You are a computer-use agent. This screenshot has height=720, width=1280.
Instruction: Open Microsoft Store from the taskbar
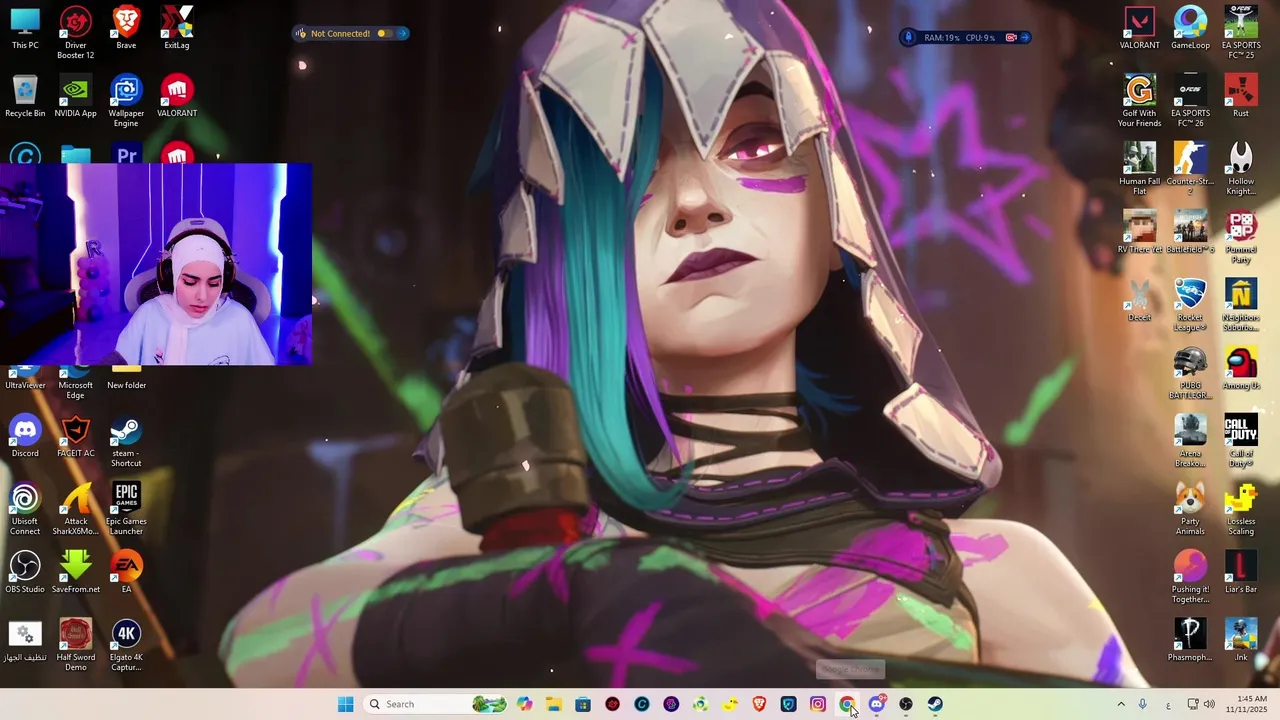(x=583, y=704)
